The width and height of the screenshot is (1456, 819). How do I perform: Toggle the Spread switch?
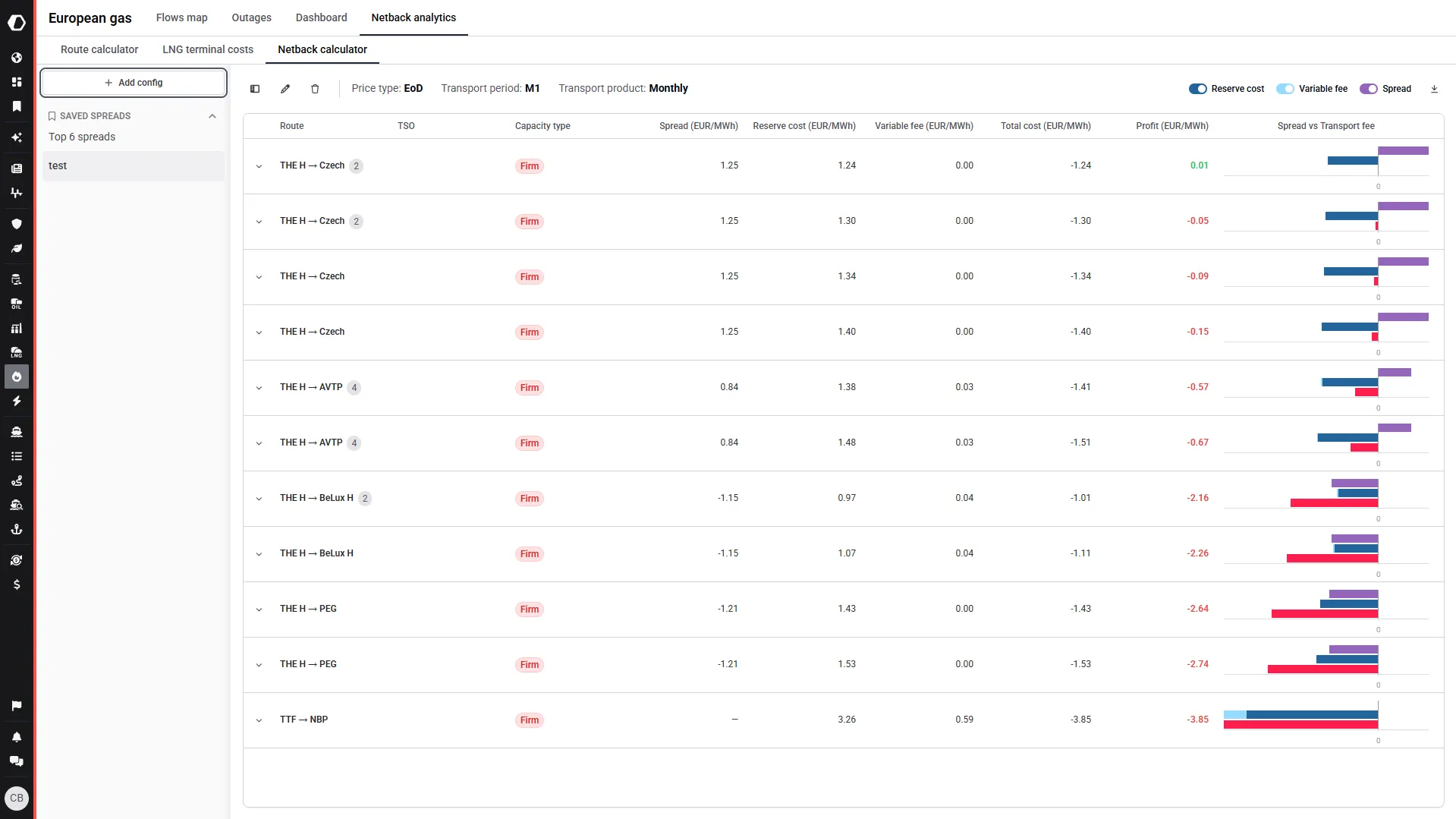tap(1369, 89)
